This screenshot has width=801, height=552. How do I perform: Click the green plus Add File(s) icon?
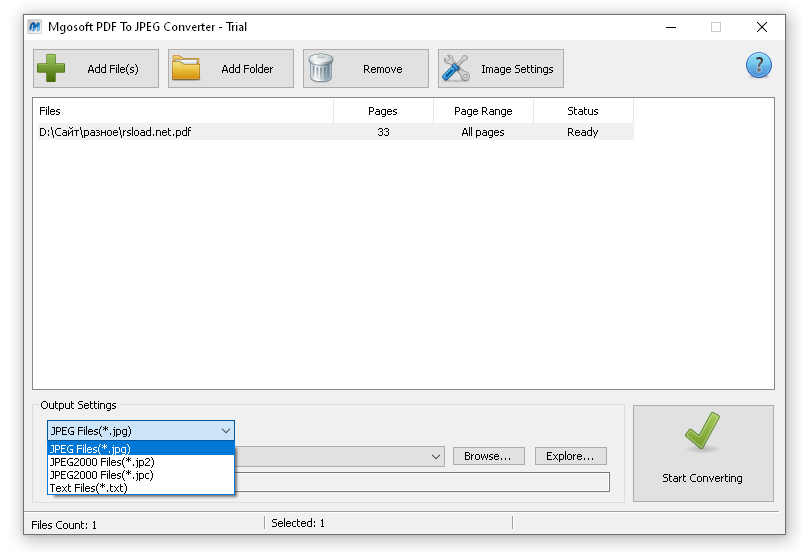pos(51,68)
